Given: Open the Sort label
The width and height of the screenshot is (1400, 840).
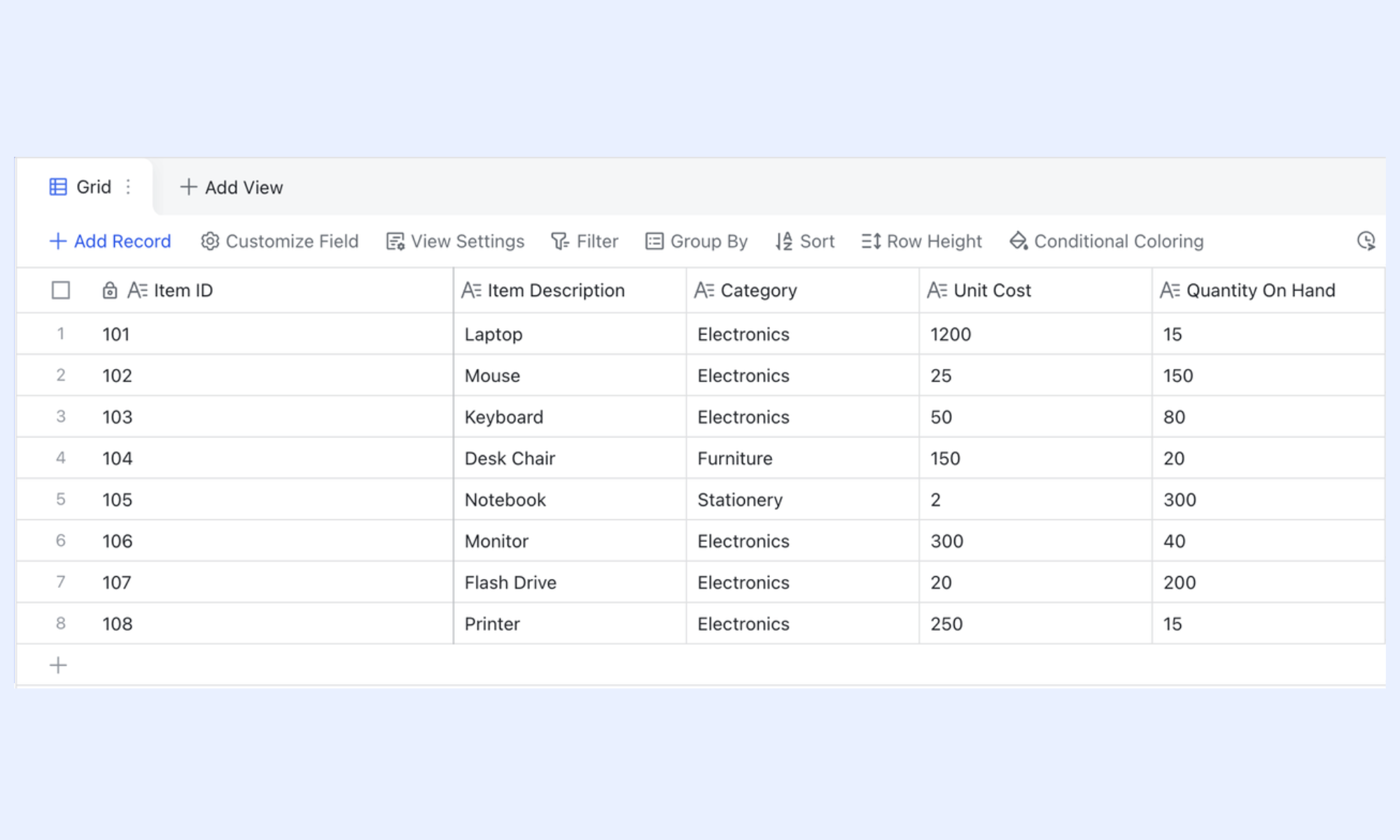Looking at the screenshot, I should point(817,241).
